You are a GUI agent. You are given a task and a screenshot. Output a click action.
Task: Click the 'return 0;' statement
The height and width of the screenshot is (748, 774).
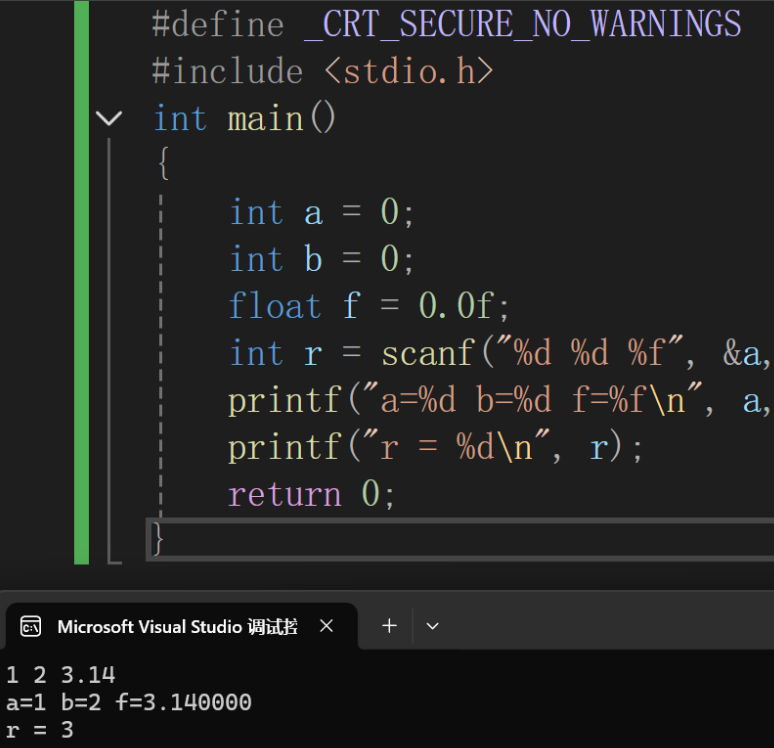311,494
